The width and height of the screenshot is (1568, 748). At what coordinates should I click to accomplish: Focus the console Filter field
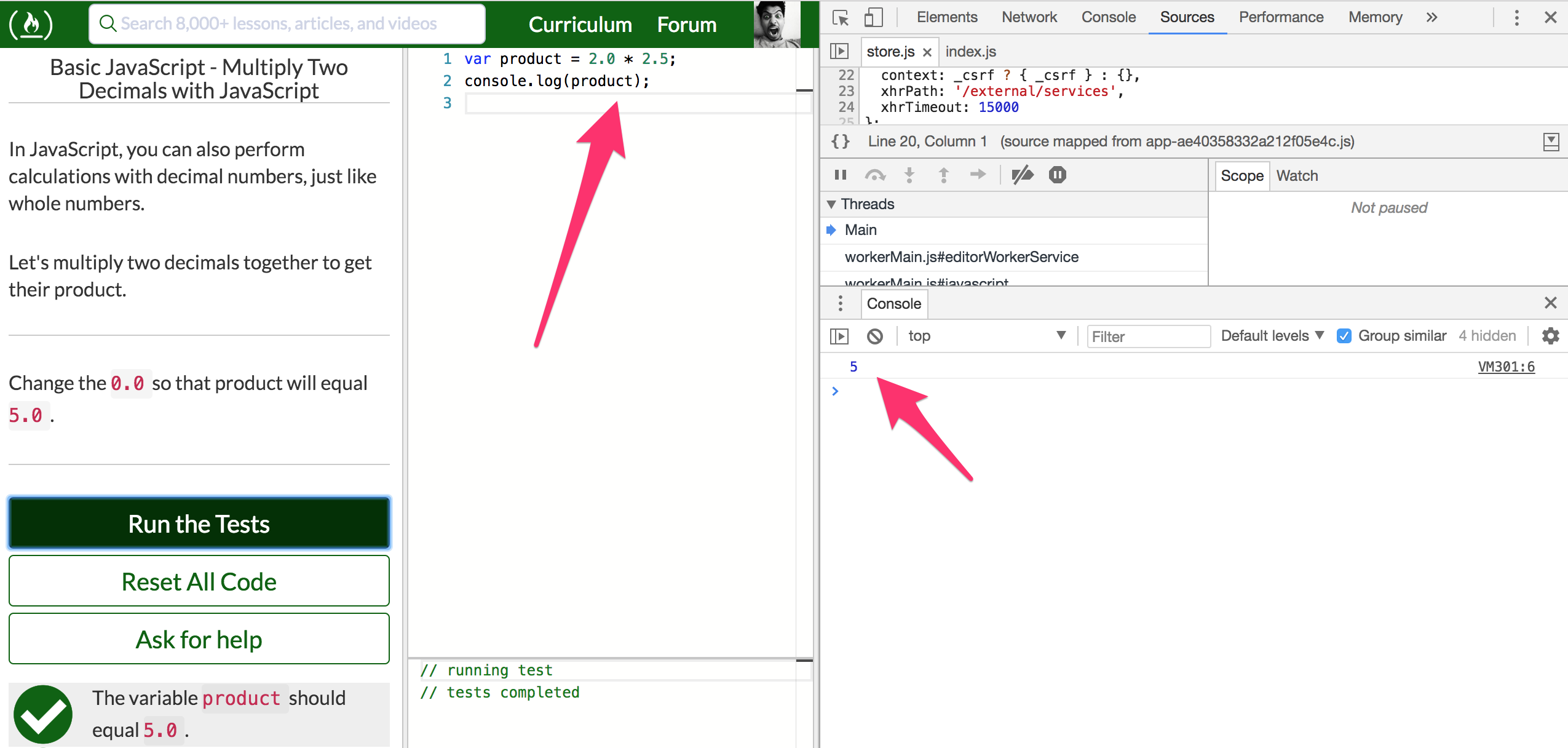click(1147, 336)
